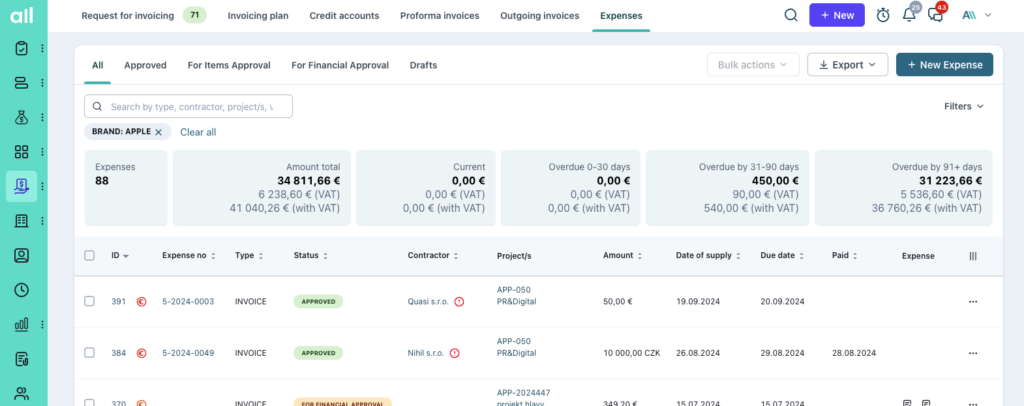Viewport: 1024px width, 406px height.
Task: Open three-dot menu beside tasks clipboard icon
Action: (x=42, y=48)
